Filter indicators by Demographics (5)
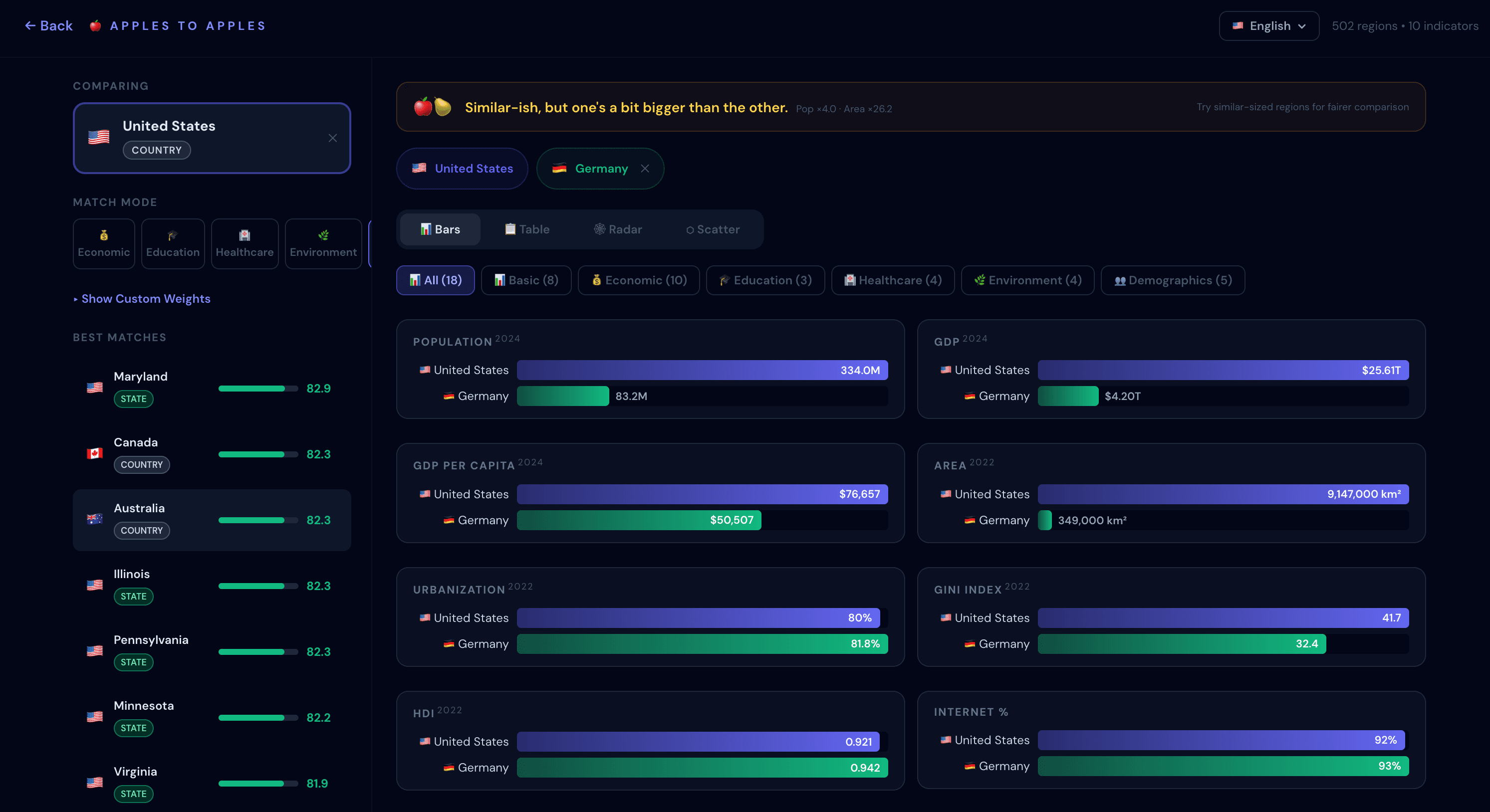Screen dimensions: 1490x812 (1173, 280)
